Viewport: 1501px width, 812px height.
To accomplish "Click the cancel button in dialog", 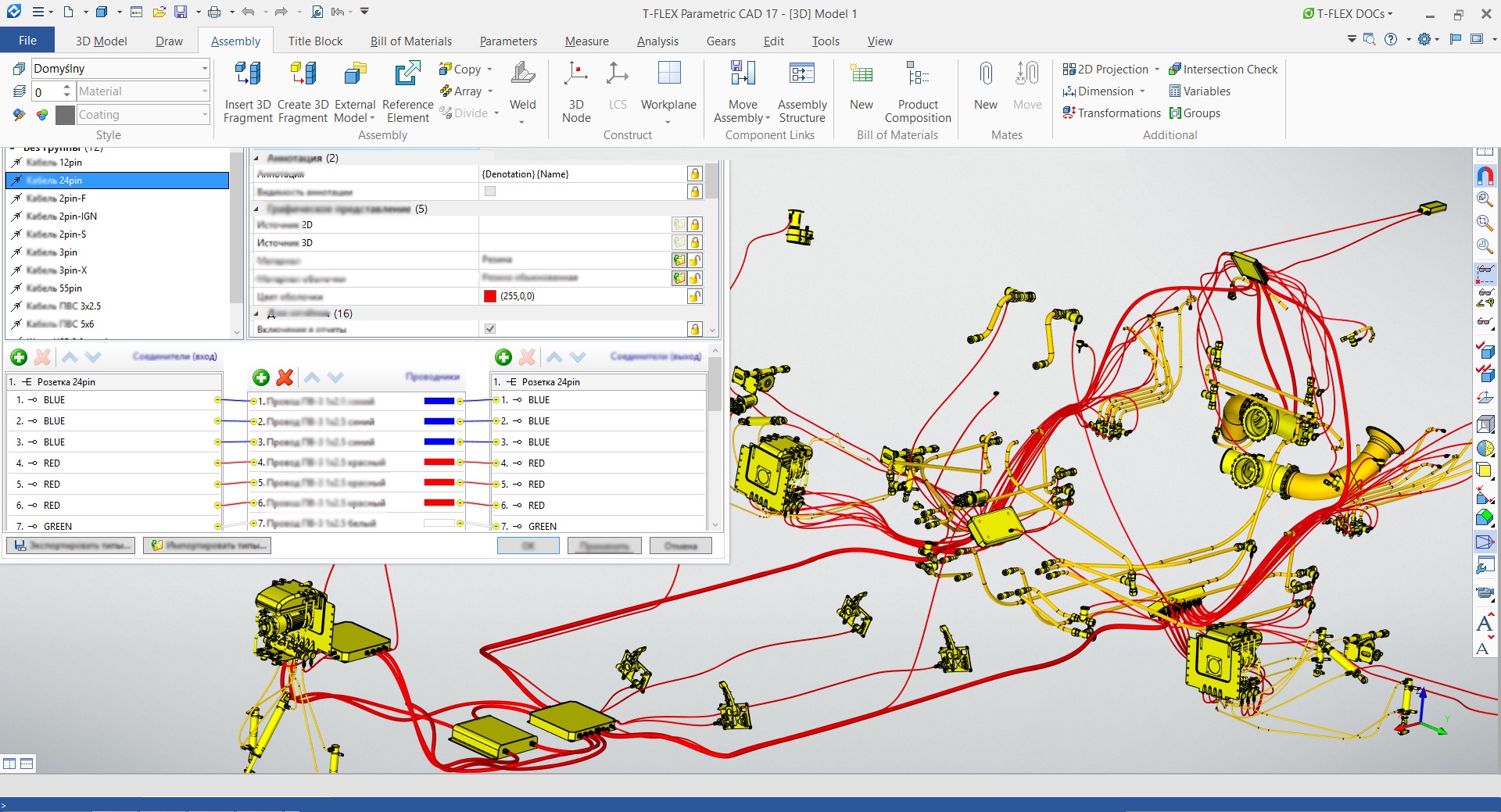I will click(680, 546).
